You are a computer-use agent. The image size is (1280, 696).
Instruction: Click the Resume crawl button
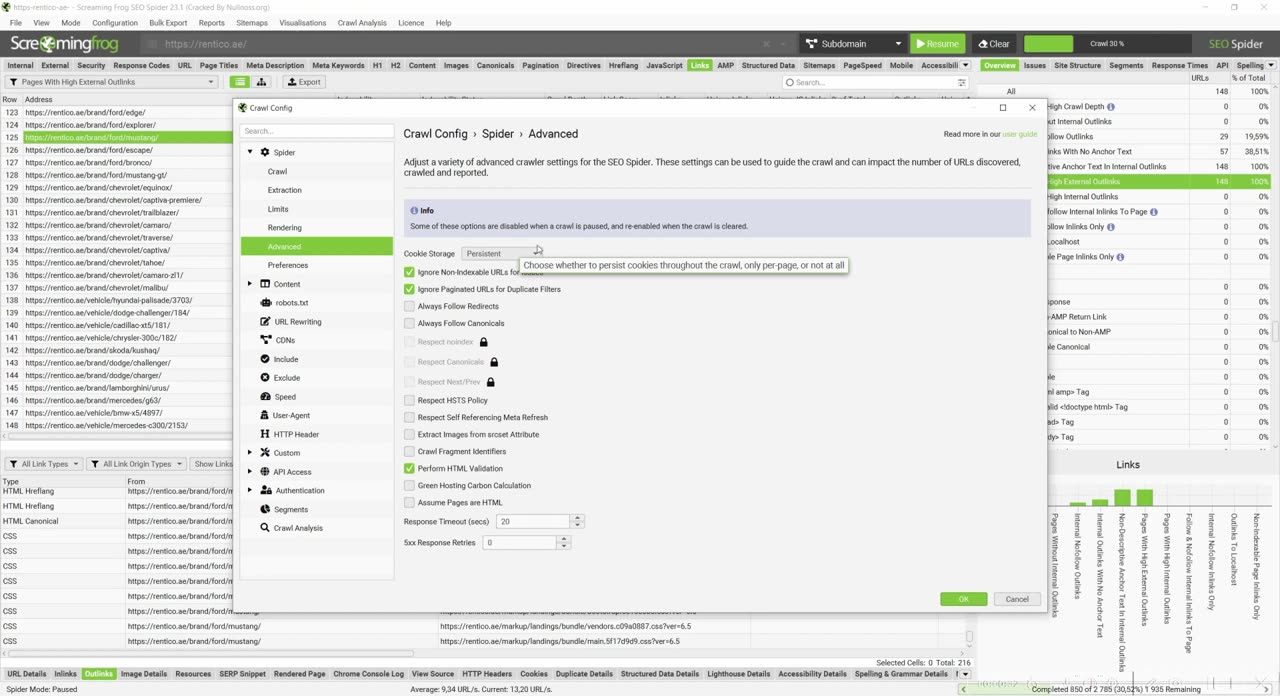936,44
